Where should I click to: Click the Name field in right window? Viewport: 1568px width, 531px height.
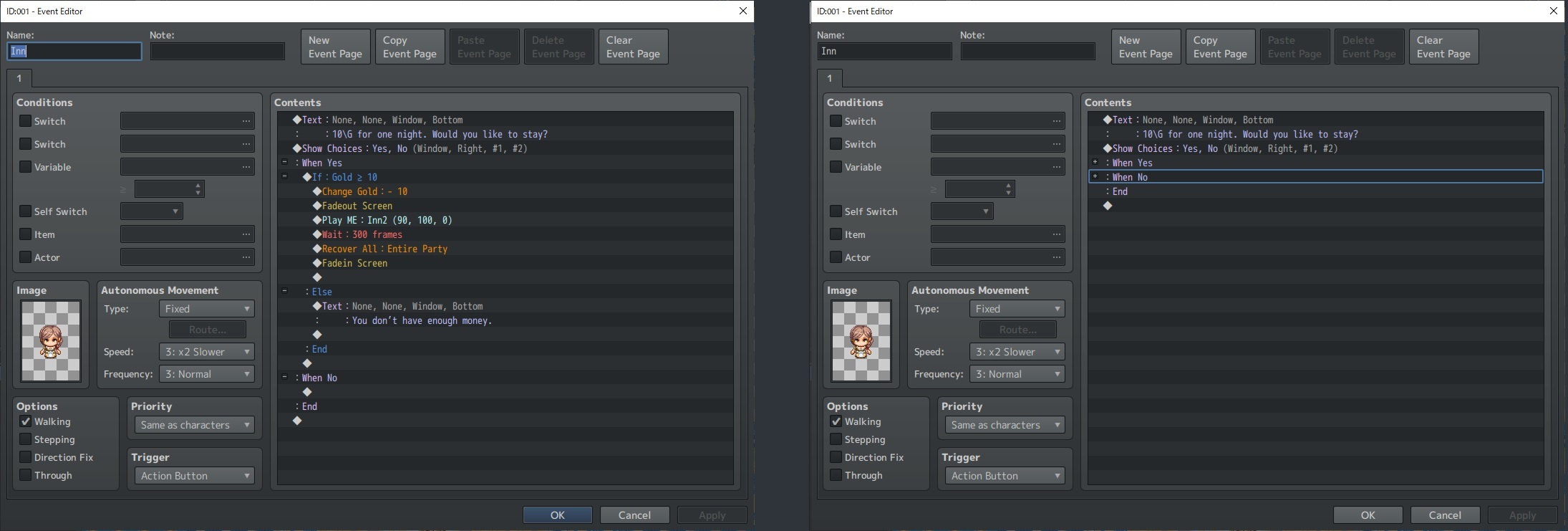point(885,51)
